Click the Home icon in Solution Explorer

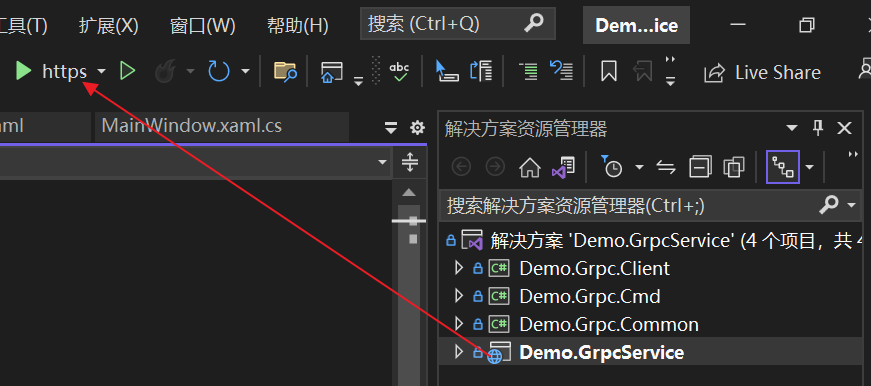coord(529,167)
